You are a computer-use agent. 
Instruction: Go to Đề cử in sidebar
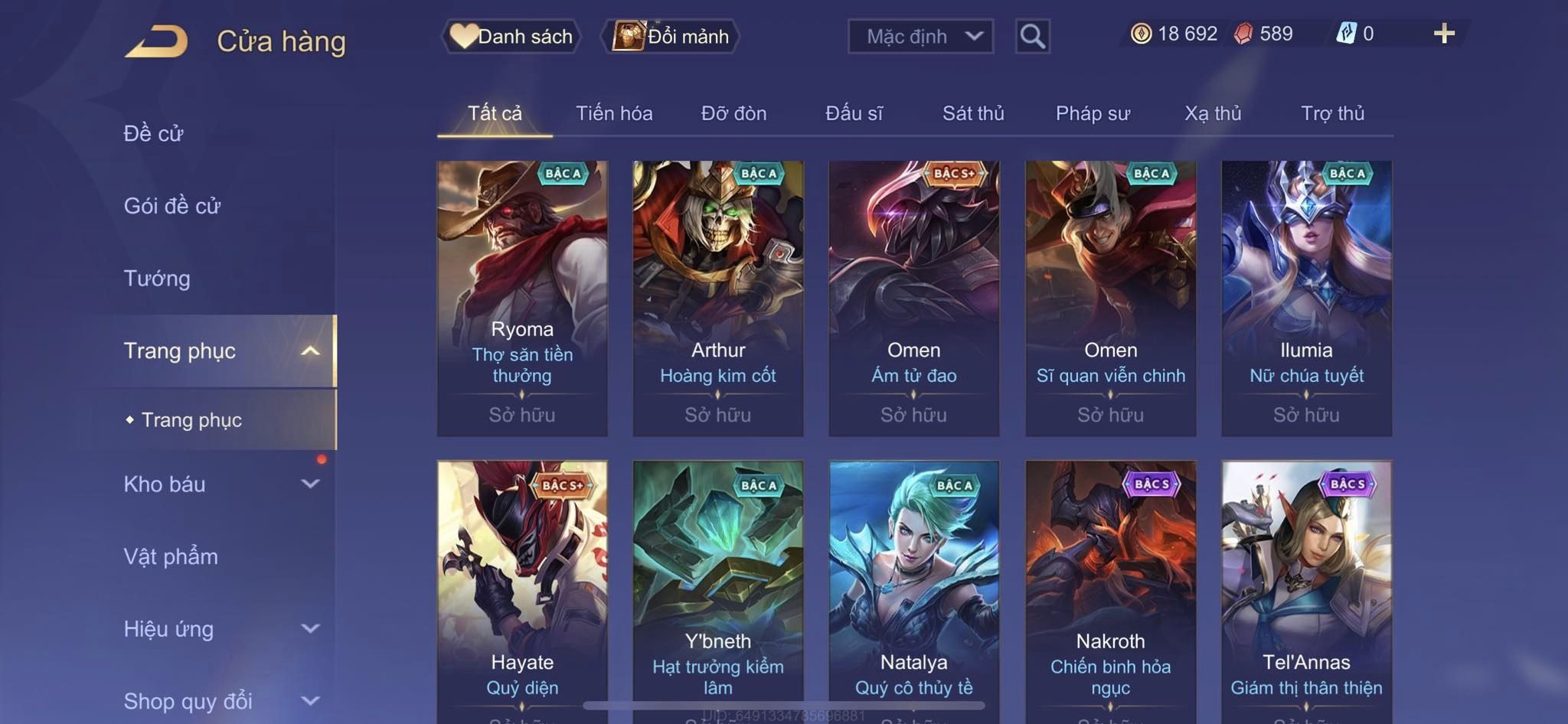click(153, 133)
